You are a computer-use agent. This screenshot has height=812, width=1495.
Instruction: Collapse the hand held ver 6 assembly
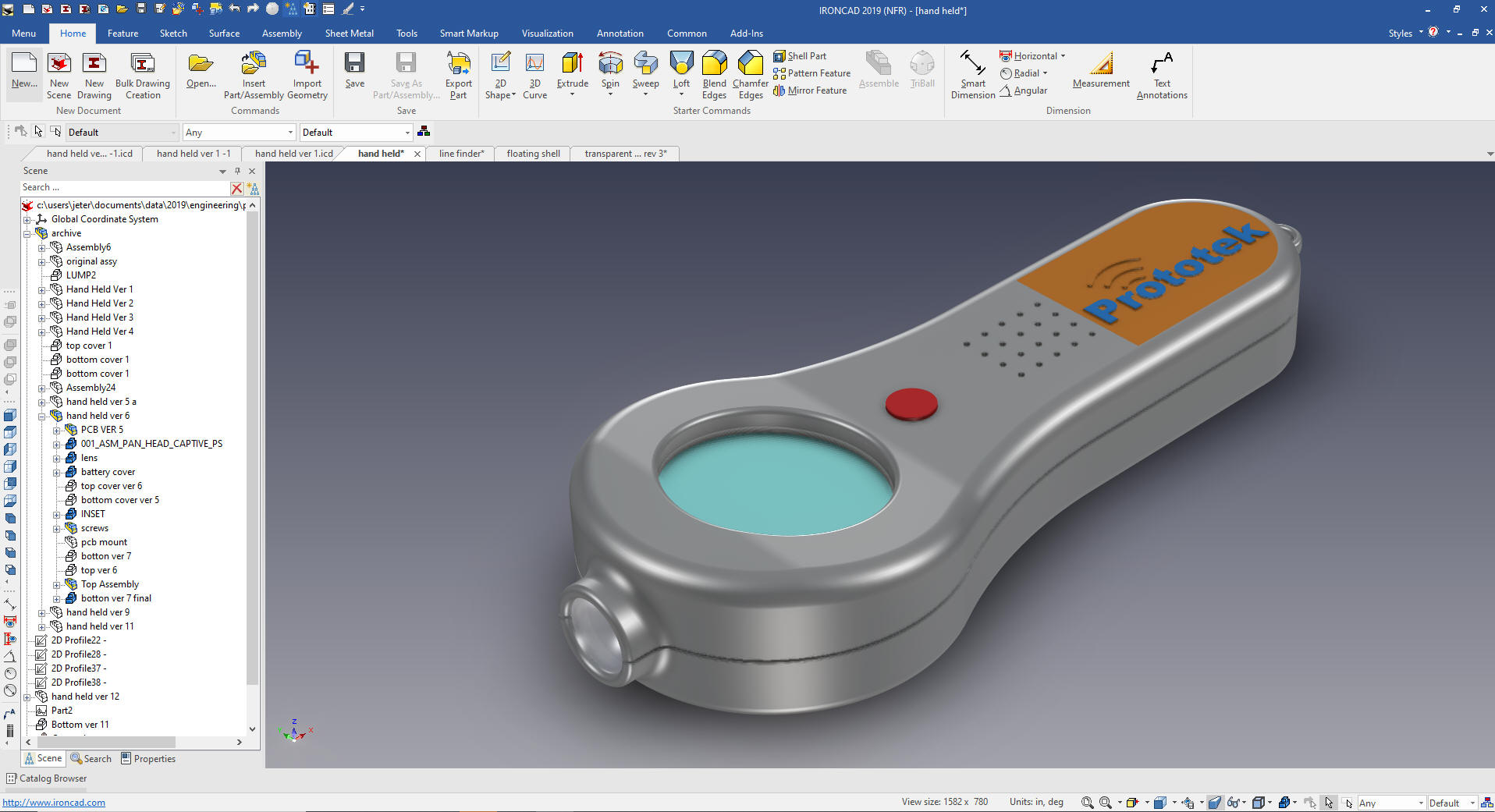point(42,416)
